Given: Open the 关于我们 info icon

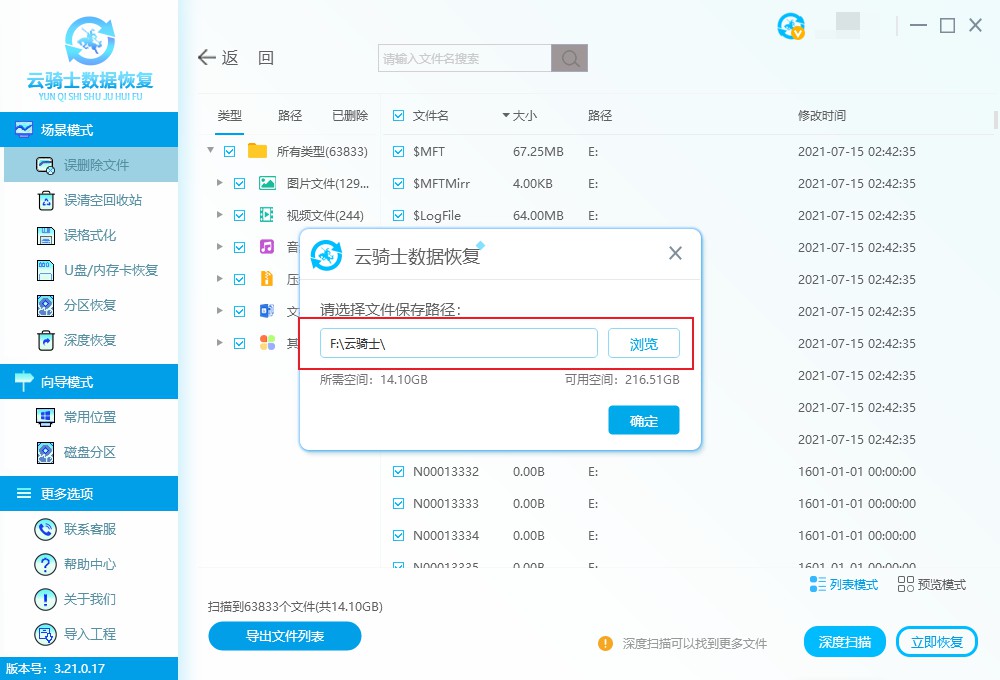Looking at the screenshot, I should click(45, 599).
